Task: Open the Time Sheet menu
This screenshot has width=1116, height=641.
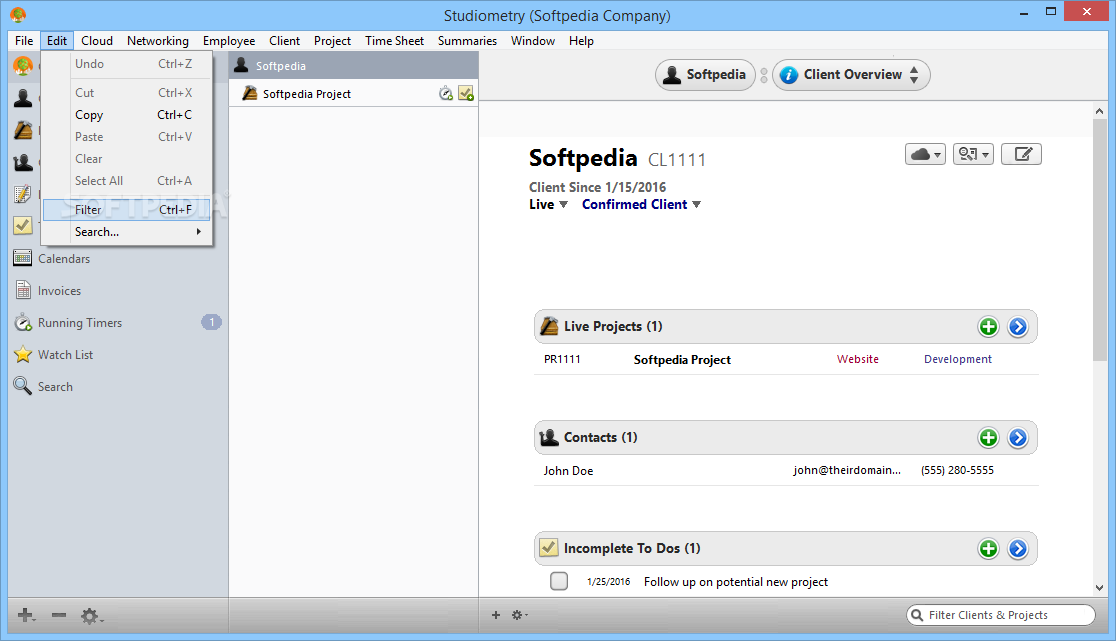Action: click(394, 41)
